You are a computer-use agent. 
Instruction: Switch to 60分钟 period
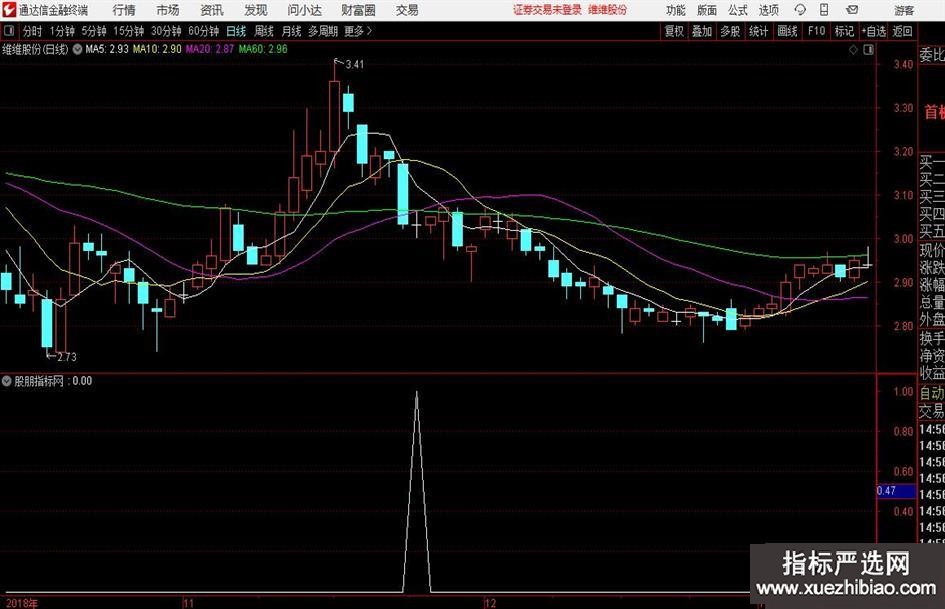click(203, 31)
